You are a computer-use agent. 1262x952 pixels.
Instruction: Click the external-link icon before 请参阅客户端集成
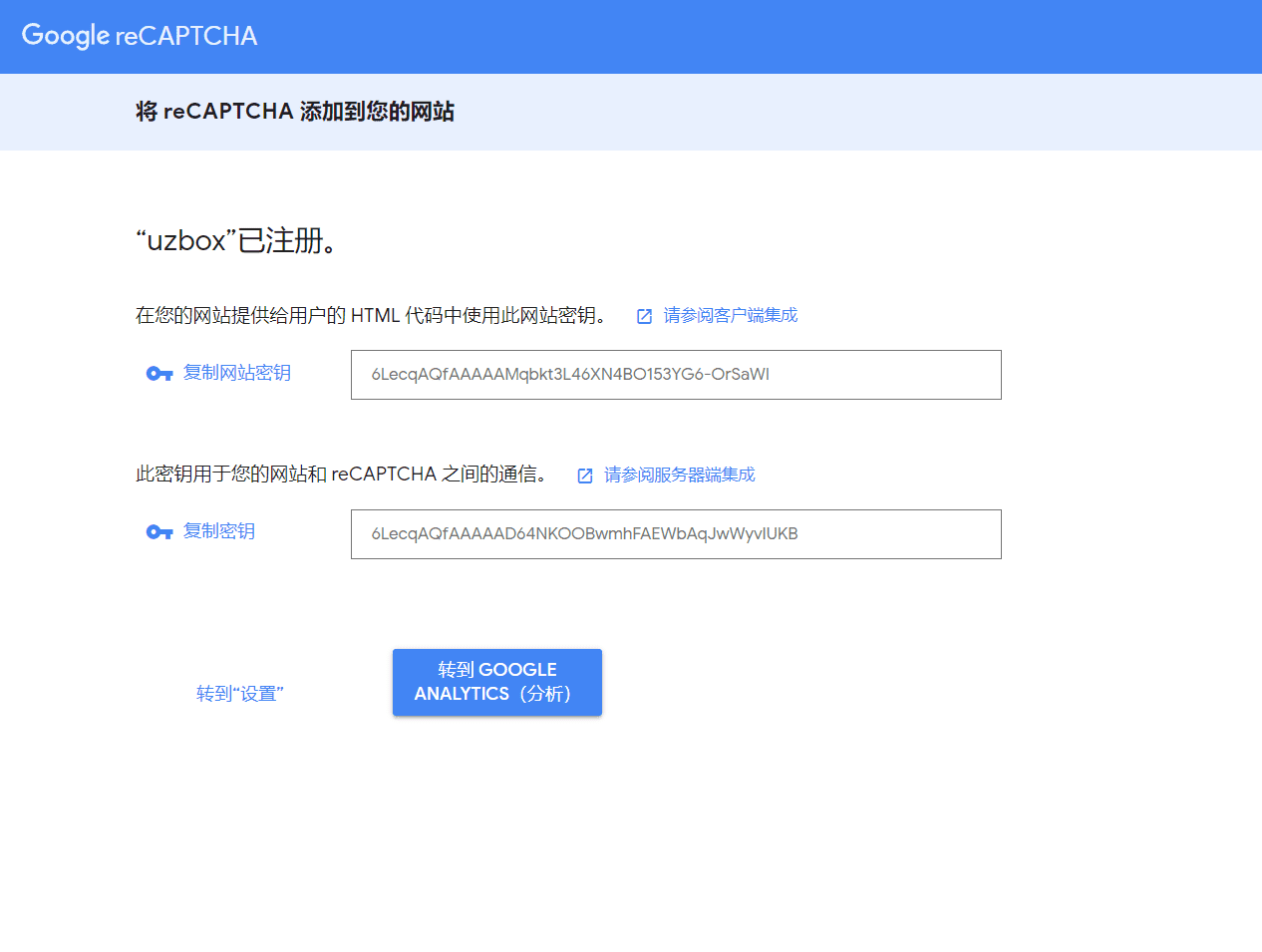[x=643, y=315]
